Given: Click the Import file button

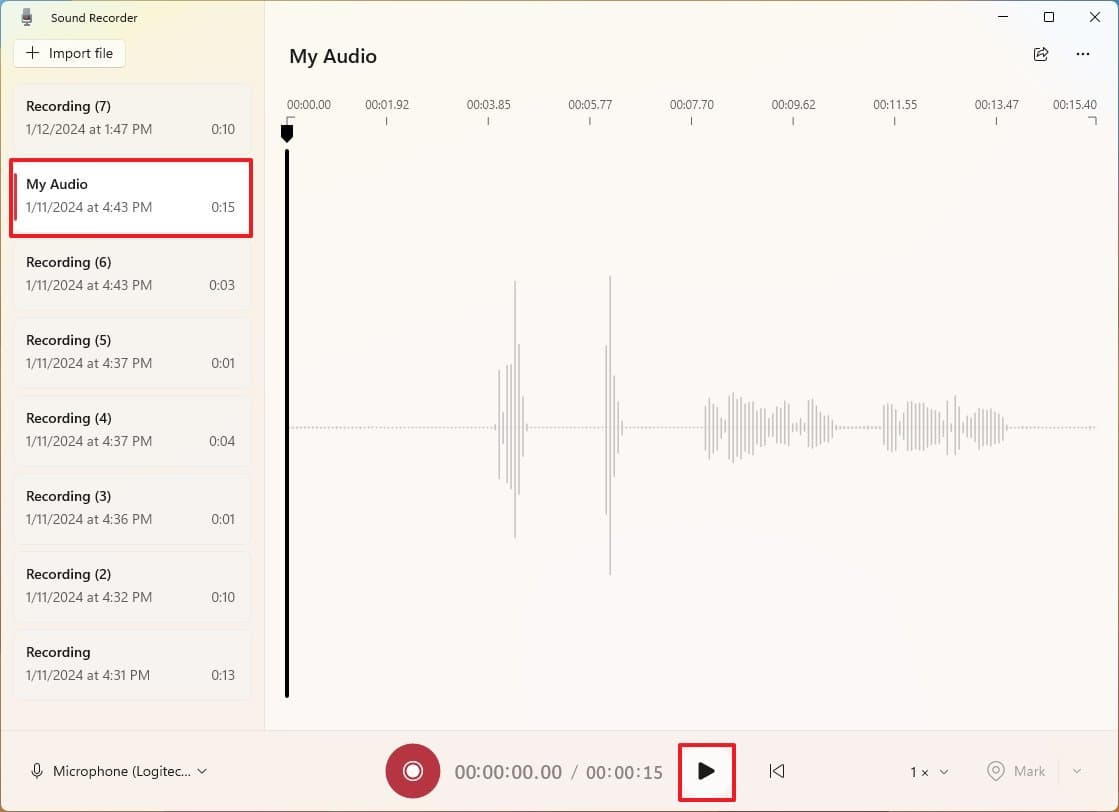Looking at the screenshot, I should pos(70,53).
